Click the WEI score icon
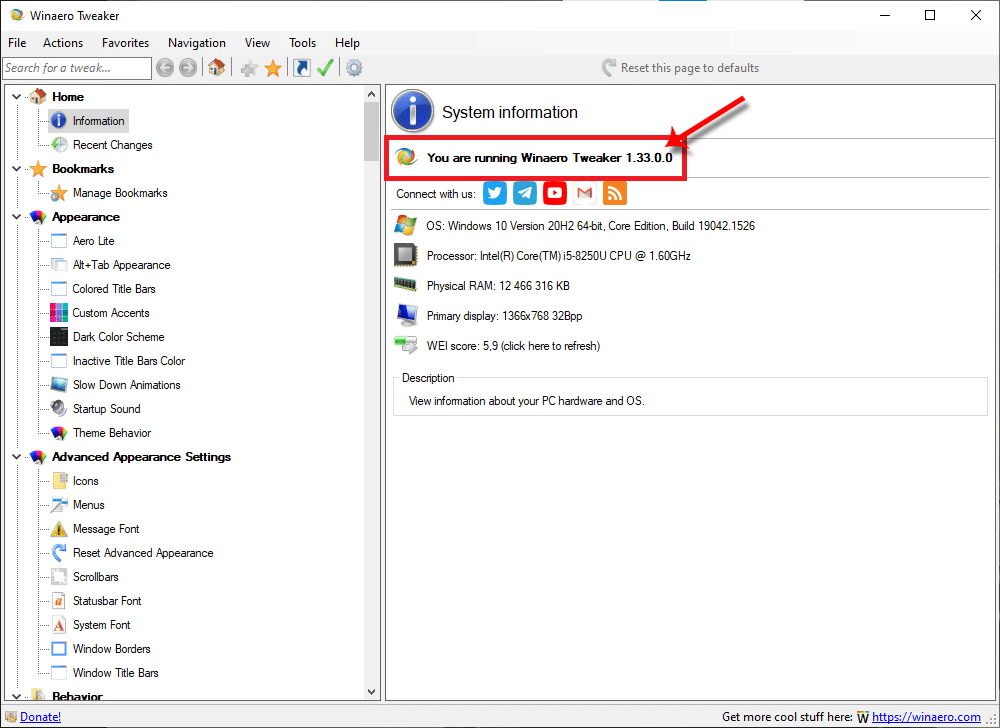1000x728 pixels. point(406,345)
